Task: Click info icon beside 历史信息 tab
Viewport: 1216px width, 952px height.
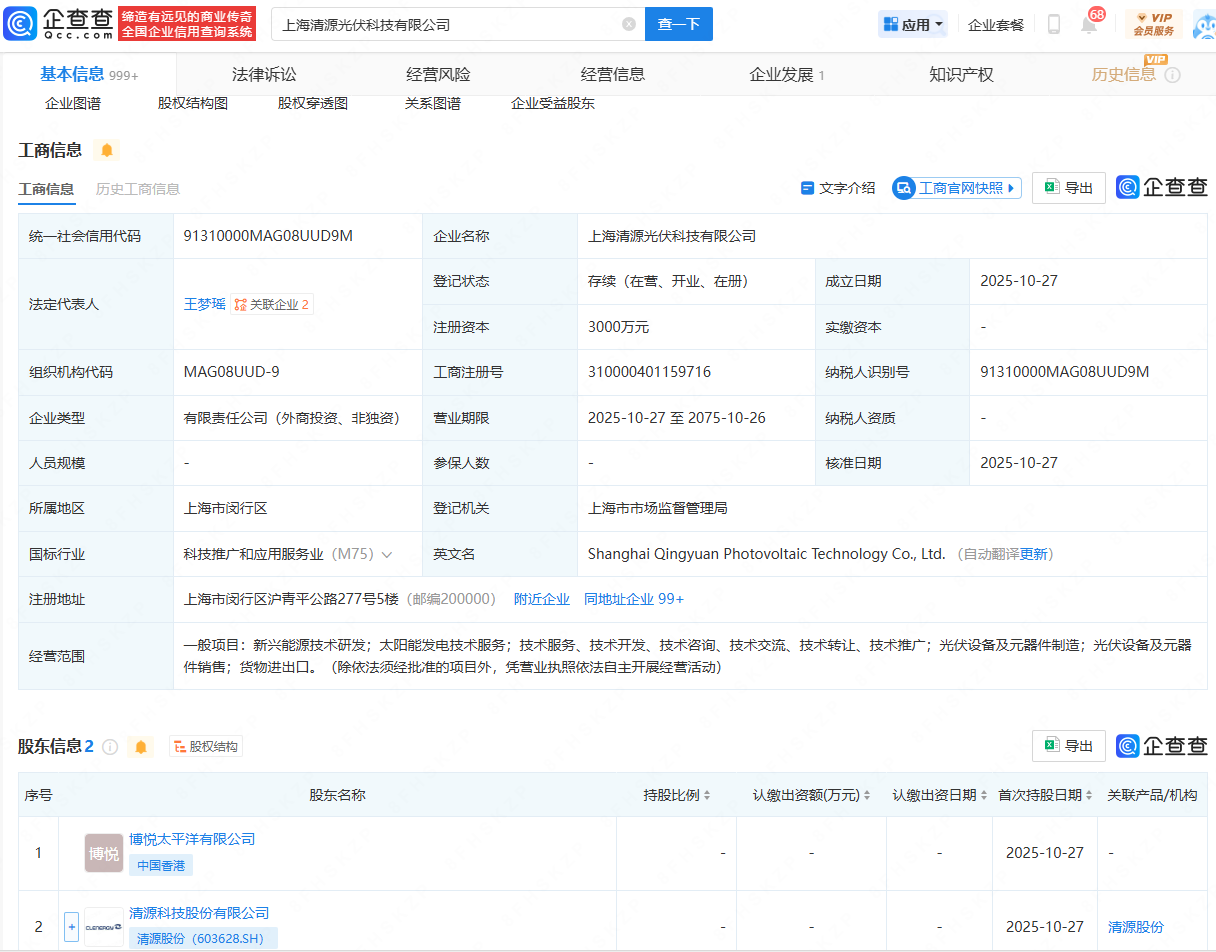Action: pos(1173,75)
